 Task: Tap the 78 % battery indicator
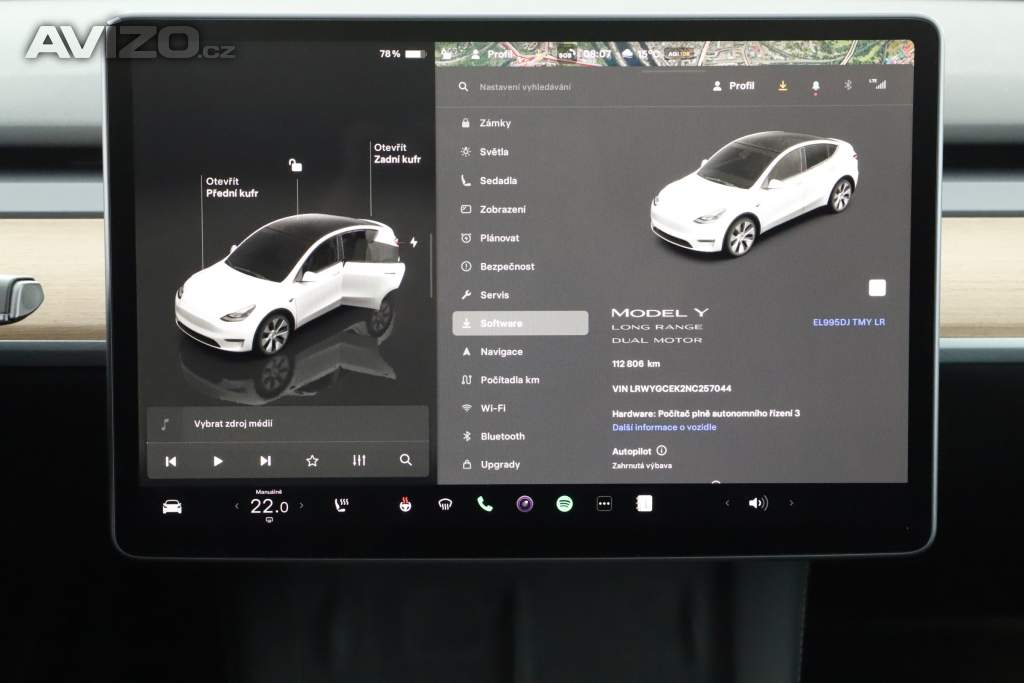click(x=402, y=54)
